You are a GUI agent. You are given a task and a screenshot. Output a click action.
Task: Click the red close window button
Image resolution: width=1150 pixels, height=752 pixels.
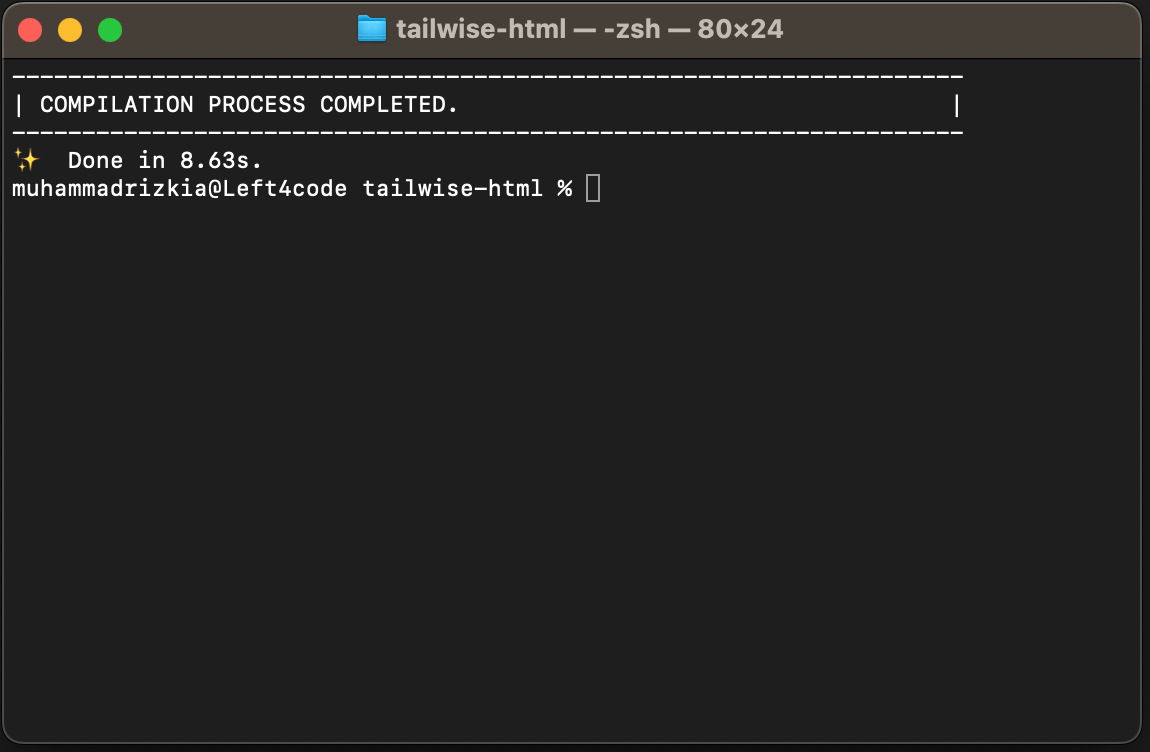30,30
